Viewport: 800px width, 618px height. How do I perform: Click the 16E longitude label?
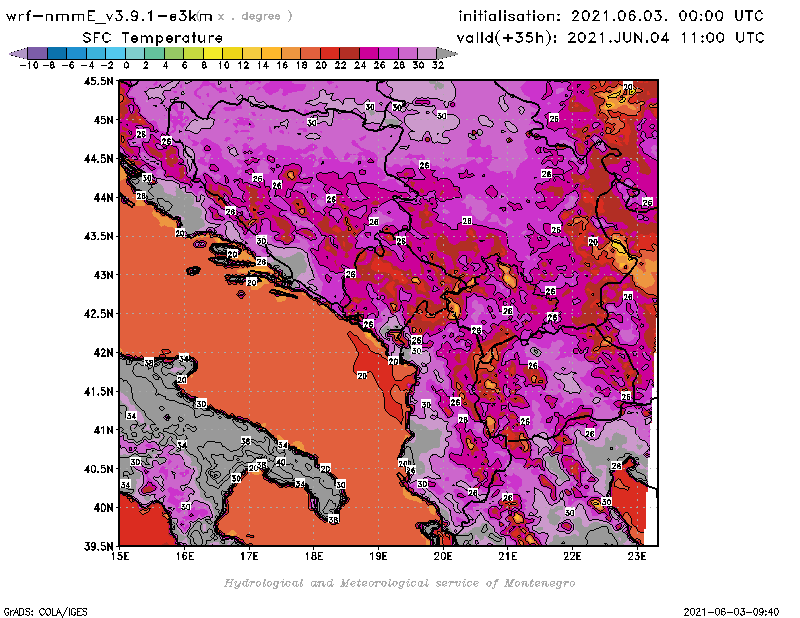tap(185, 556)
